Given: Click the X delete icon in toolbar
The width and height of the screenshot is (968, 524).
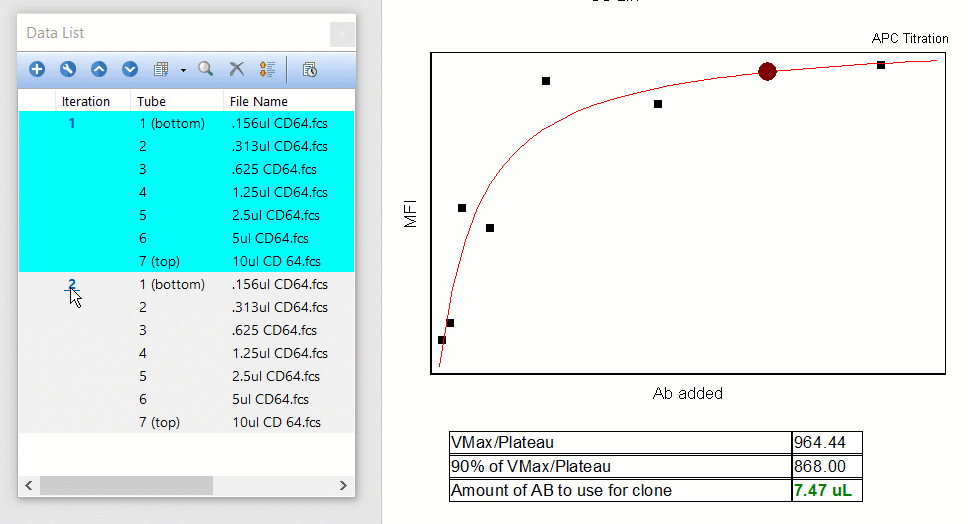Looking at the screenshot, I should coord(237,69).
